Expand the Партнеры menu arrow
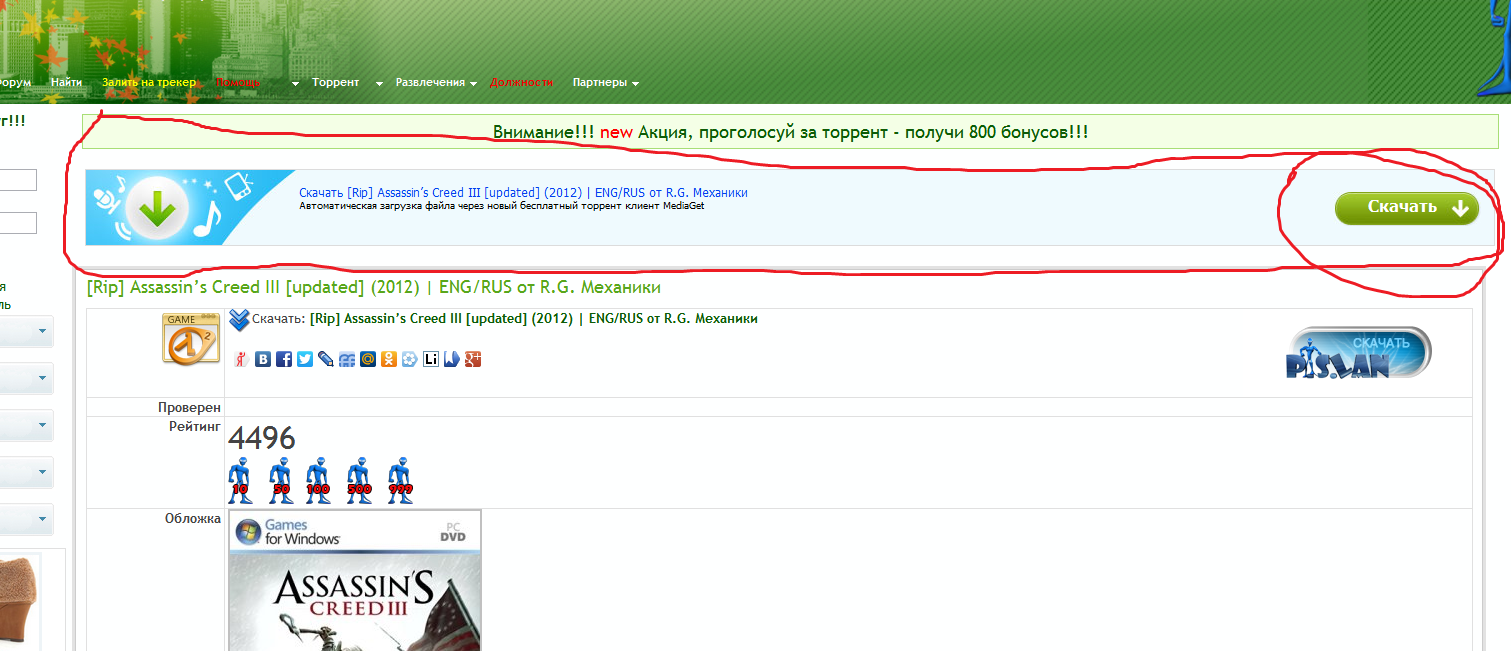This screenshot has width=1511, height=651. click(x=635, y=84)
